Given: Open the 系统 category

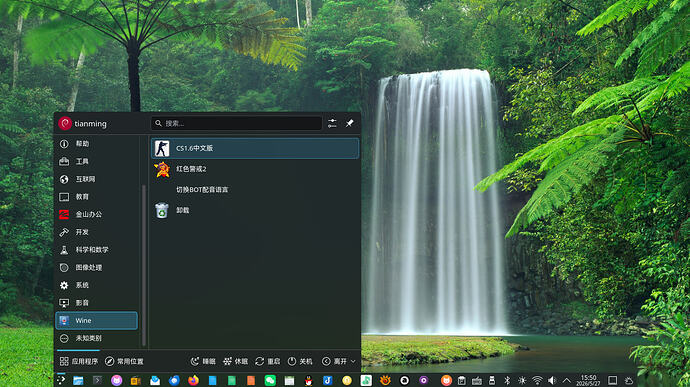Looking at the screenshot, I should pyautogui.click(x=96, y=285).
